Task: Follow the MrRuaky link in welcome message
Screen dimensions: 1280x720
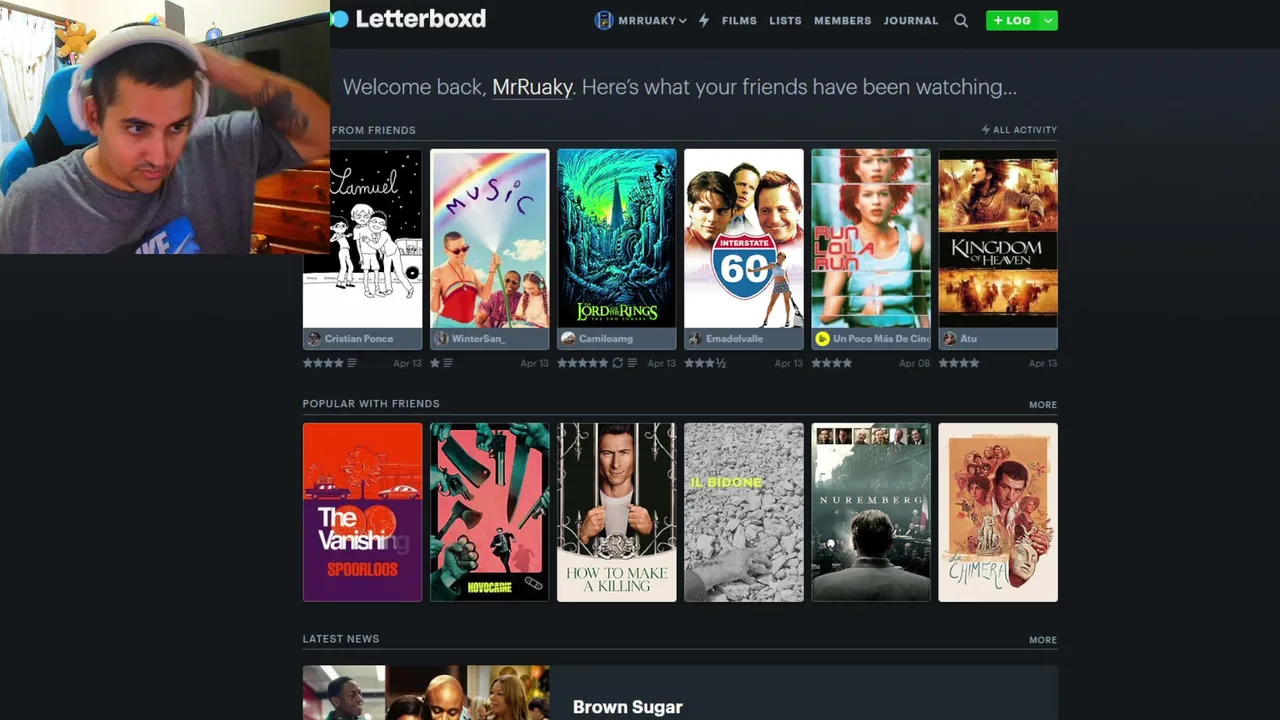Action: [x=532, y=87]
